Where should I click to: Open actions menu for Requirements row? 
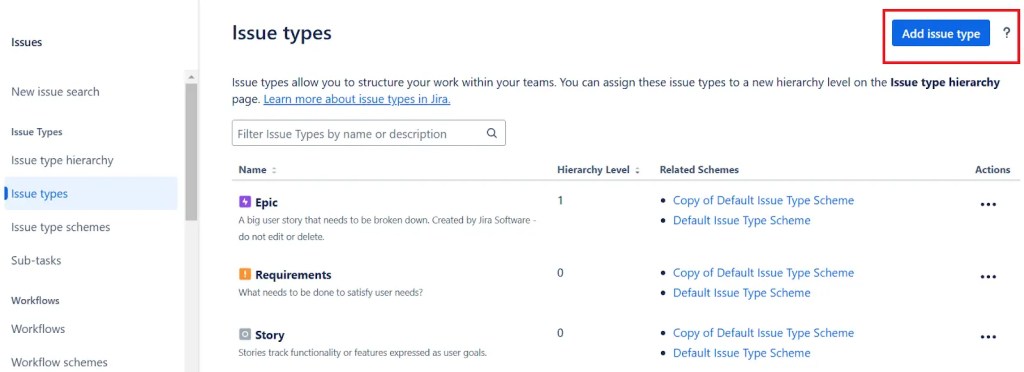coord(988,277)
